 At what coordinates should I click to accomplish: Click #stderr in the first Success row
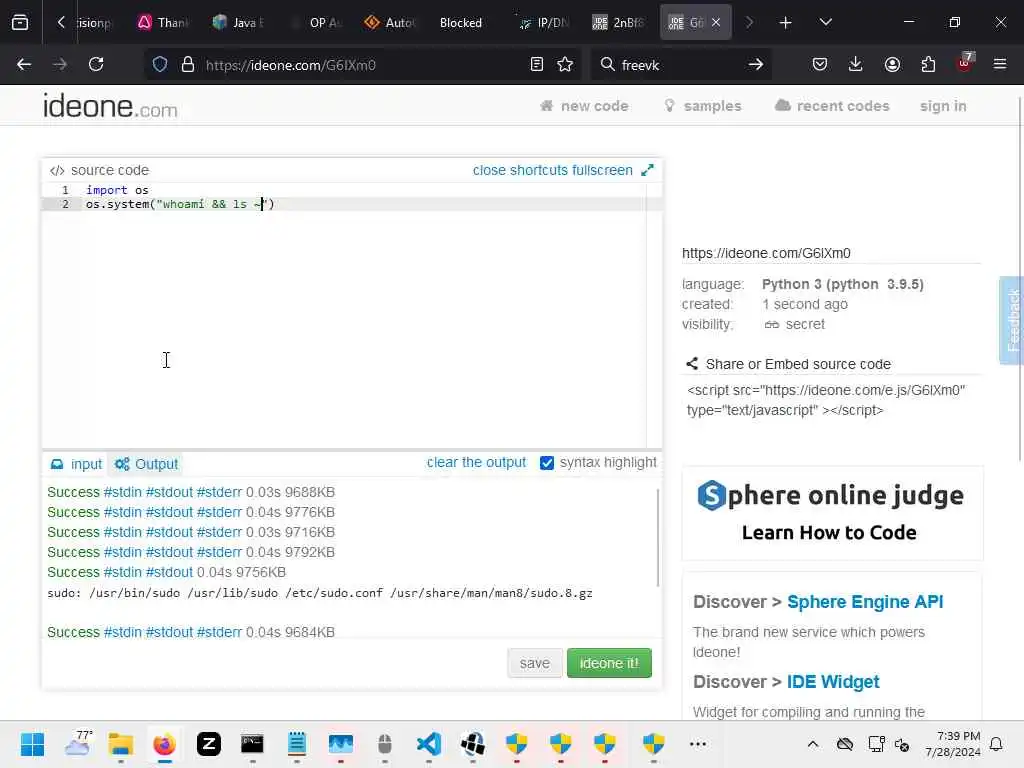219,492
